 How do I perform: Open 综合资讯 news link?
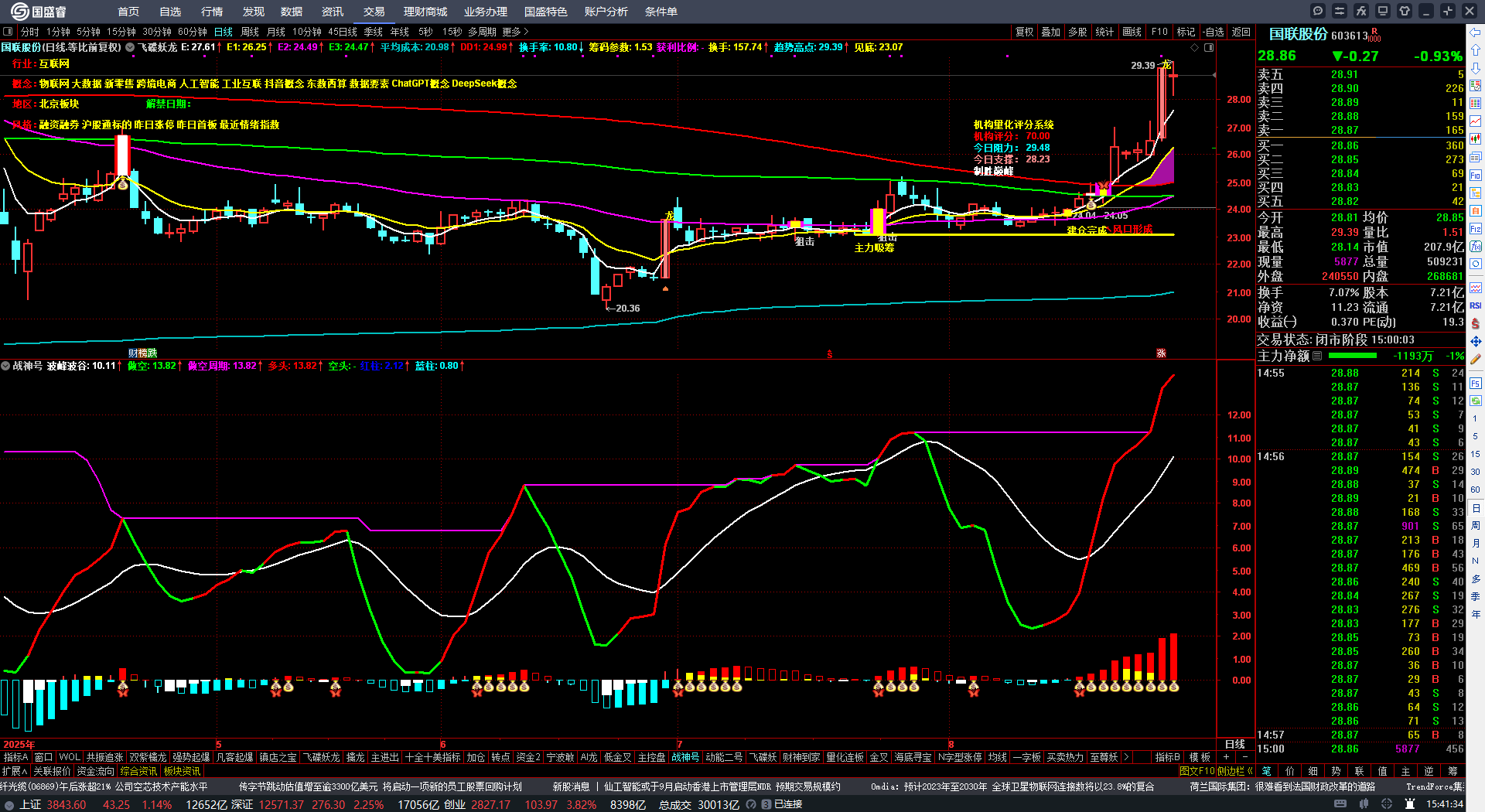coord(138,771)
